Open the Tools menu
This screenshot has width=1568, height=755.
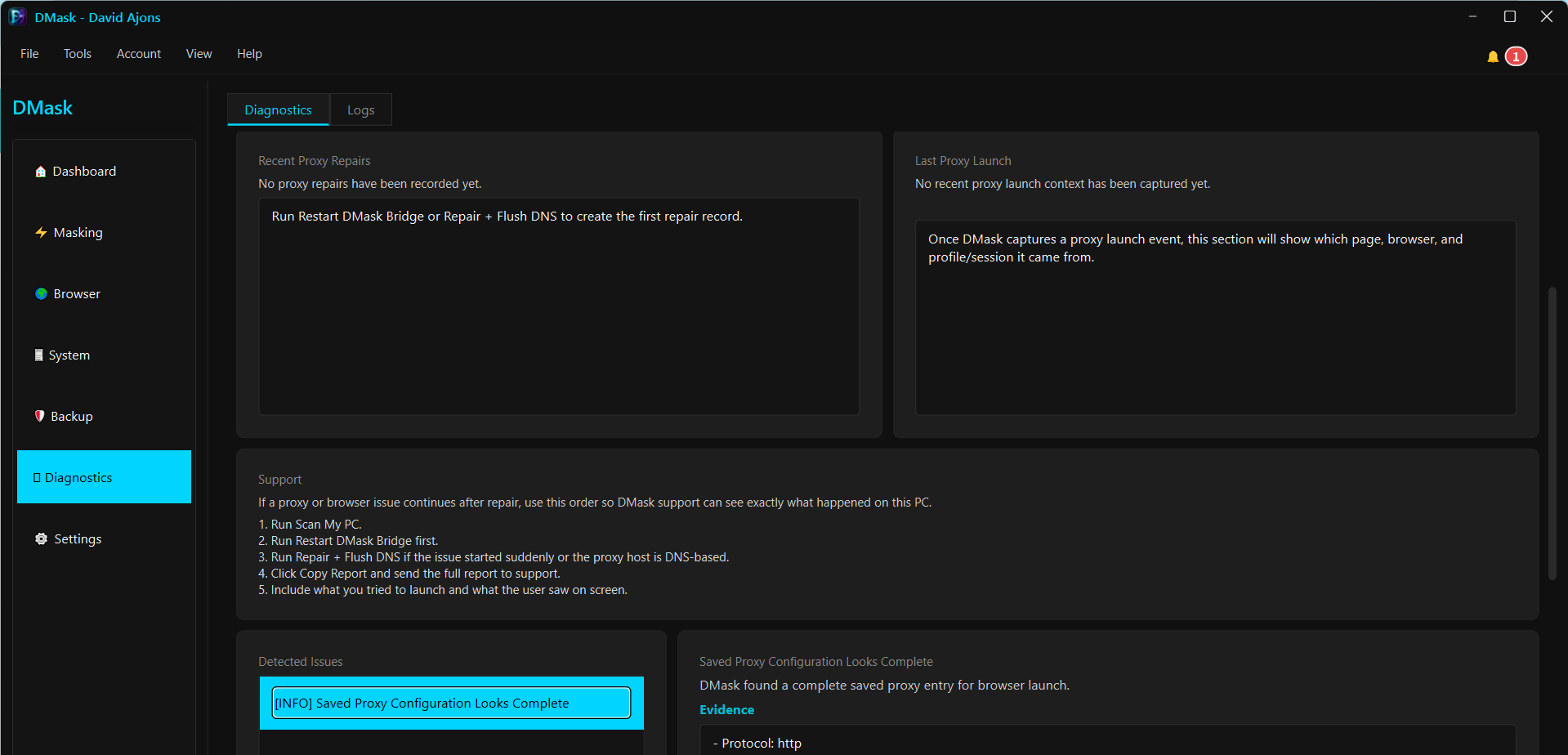[78, 54]
